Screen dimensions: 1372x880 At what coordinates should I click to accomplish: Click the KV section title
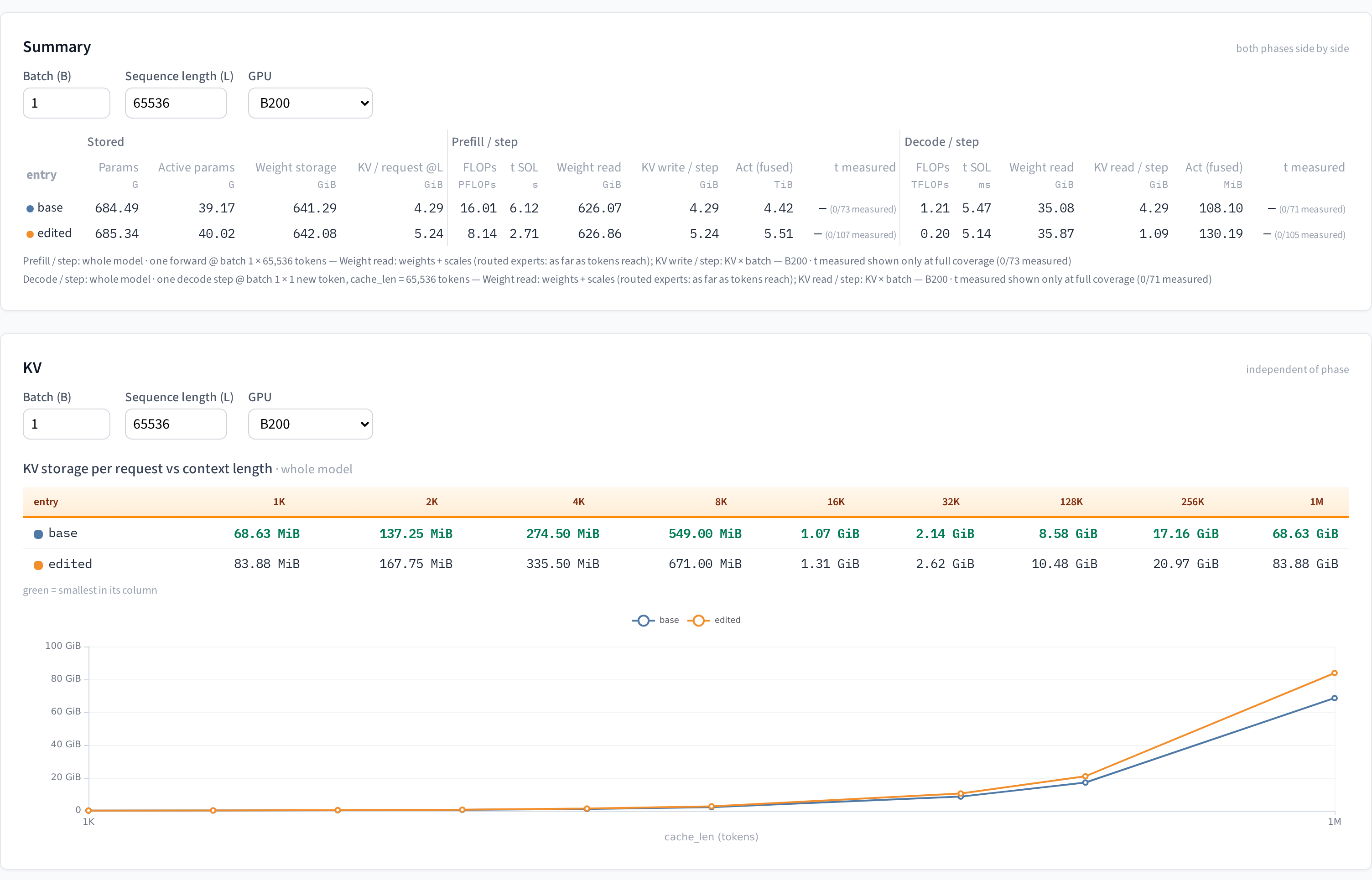[32, 368]
